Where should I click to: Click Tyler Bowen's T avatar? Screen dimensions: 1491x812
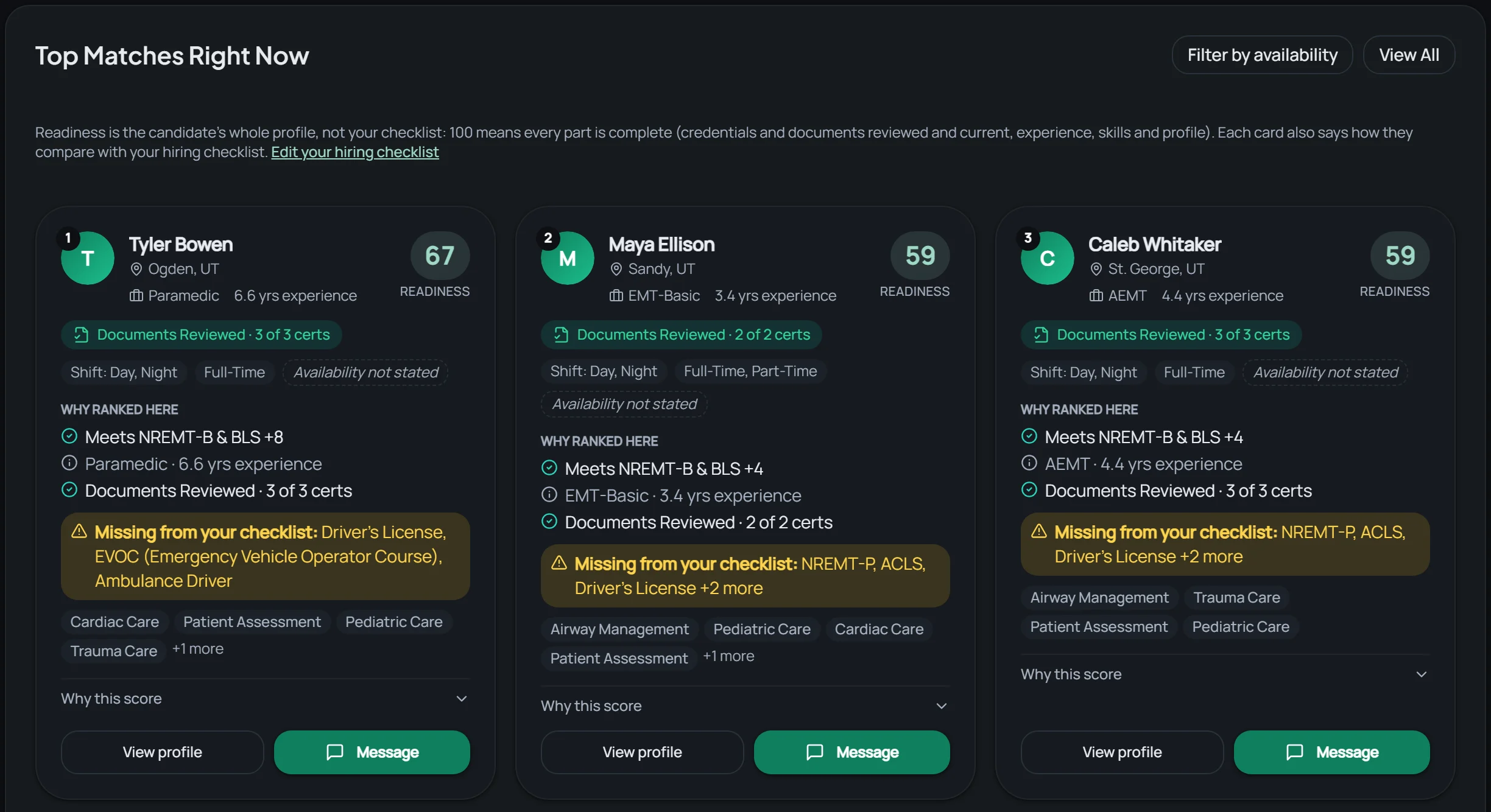pos(88,258)
